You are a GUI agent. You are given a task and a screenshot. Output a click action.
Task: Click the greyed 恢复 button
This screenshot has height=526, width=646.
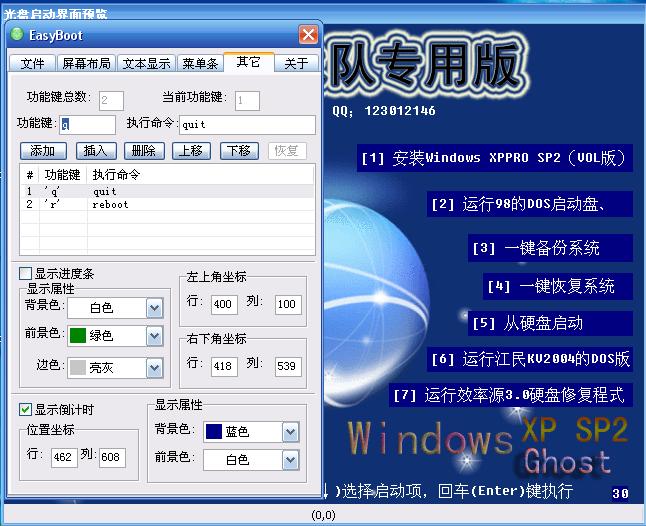point(287,151)
